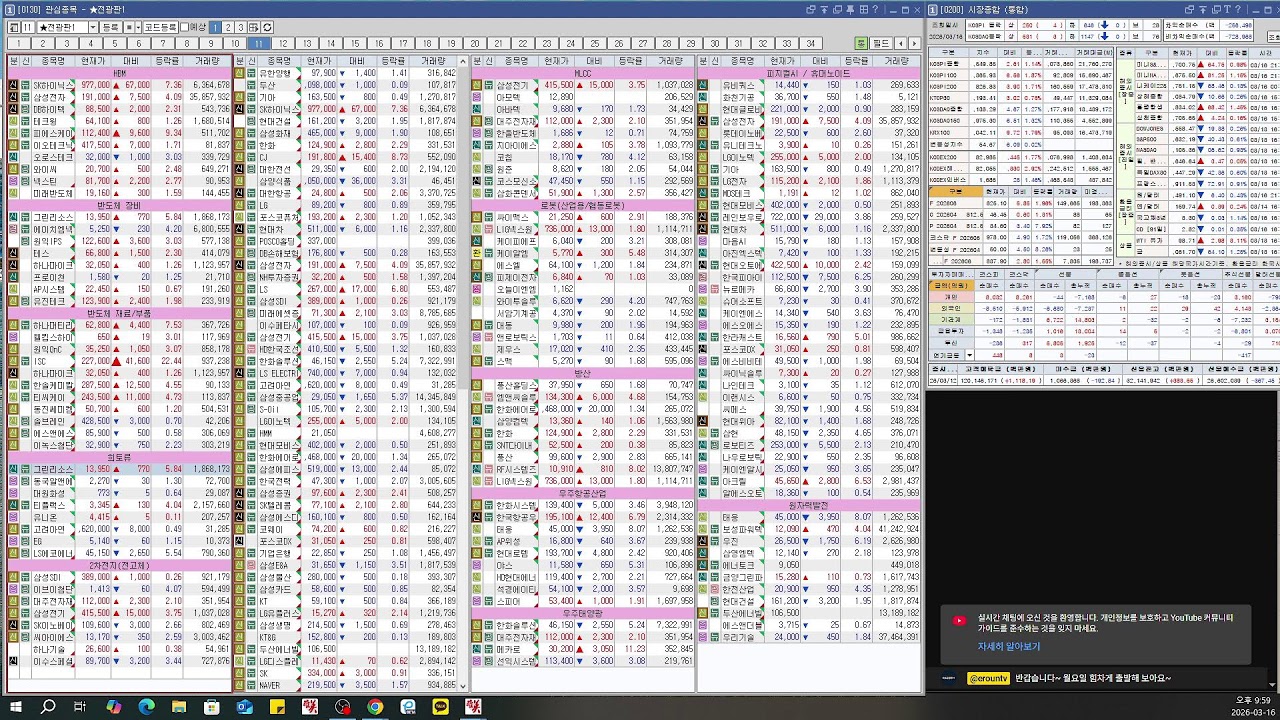
Task: Select the 방산 group header row
Action: click(582, 372)
